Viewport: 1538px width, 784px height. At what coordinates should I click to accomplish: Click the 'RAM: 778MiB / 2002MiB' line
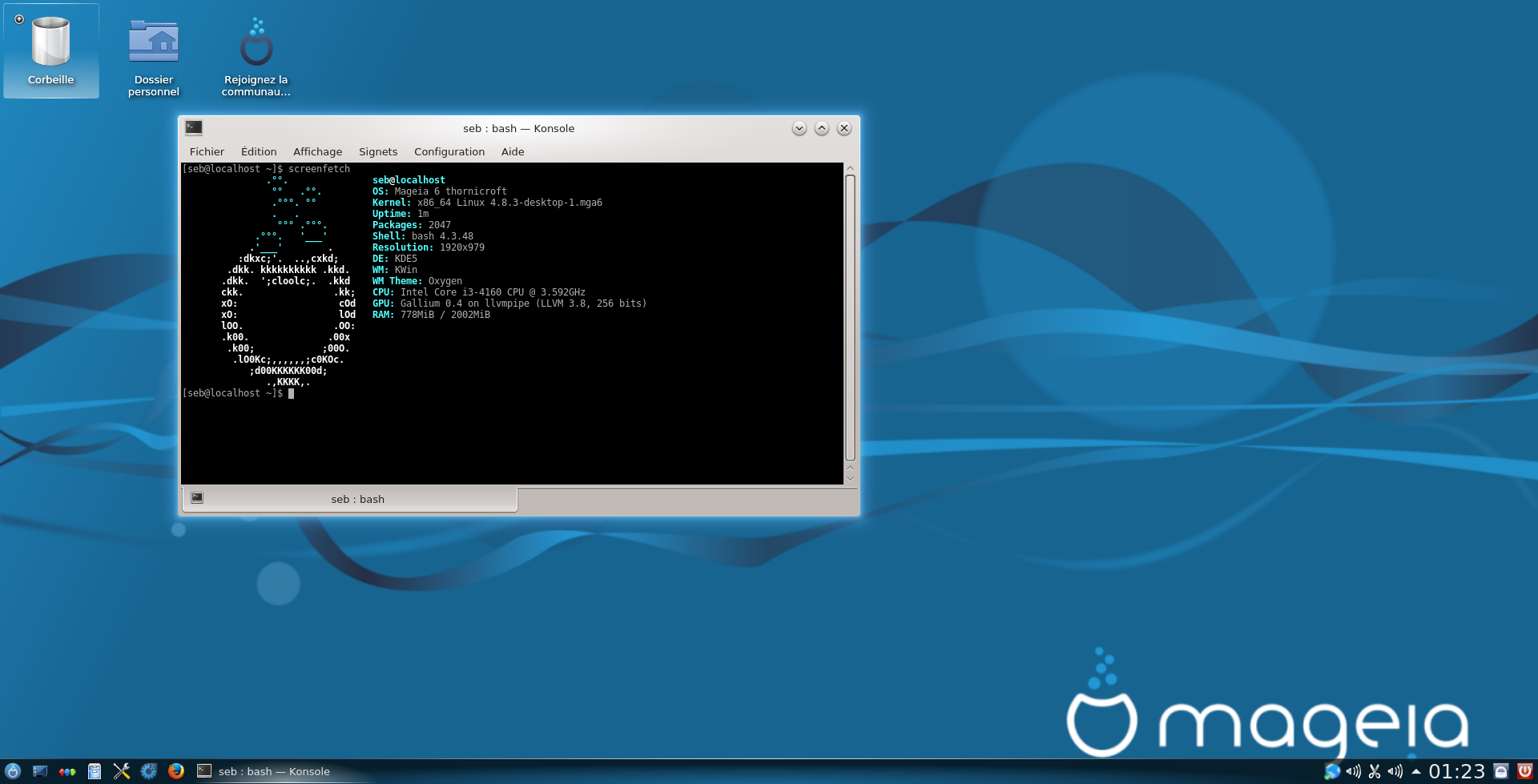[431, 315]
